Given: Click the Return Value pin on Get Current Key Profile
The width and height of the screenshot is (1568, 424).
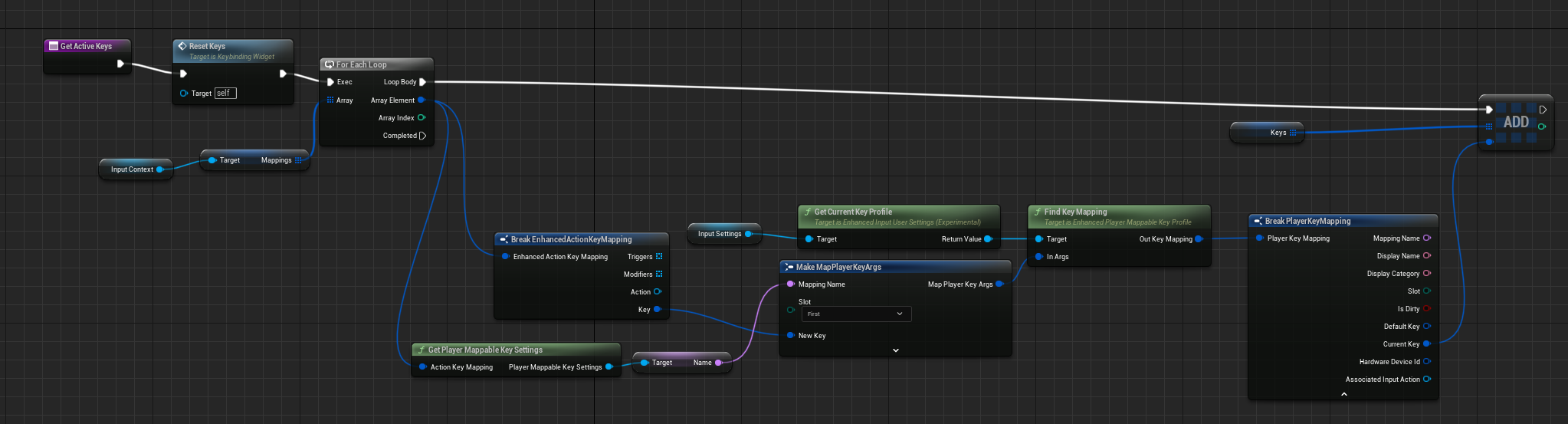Looking at the screenshot, I should (988, 239).
